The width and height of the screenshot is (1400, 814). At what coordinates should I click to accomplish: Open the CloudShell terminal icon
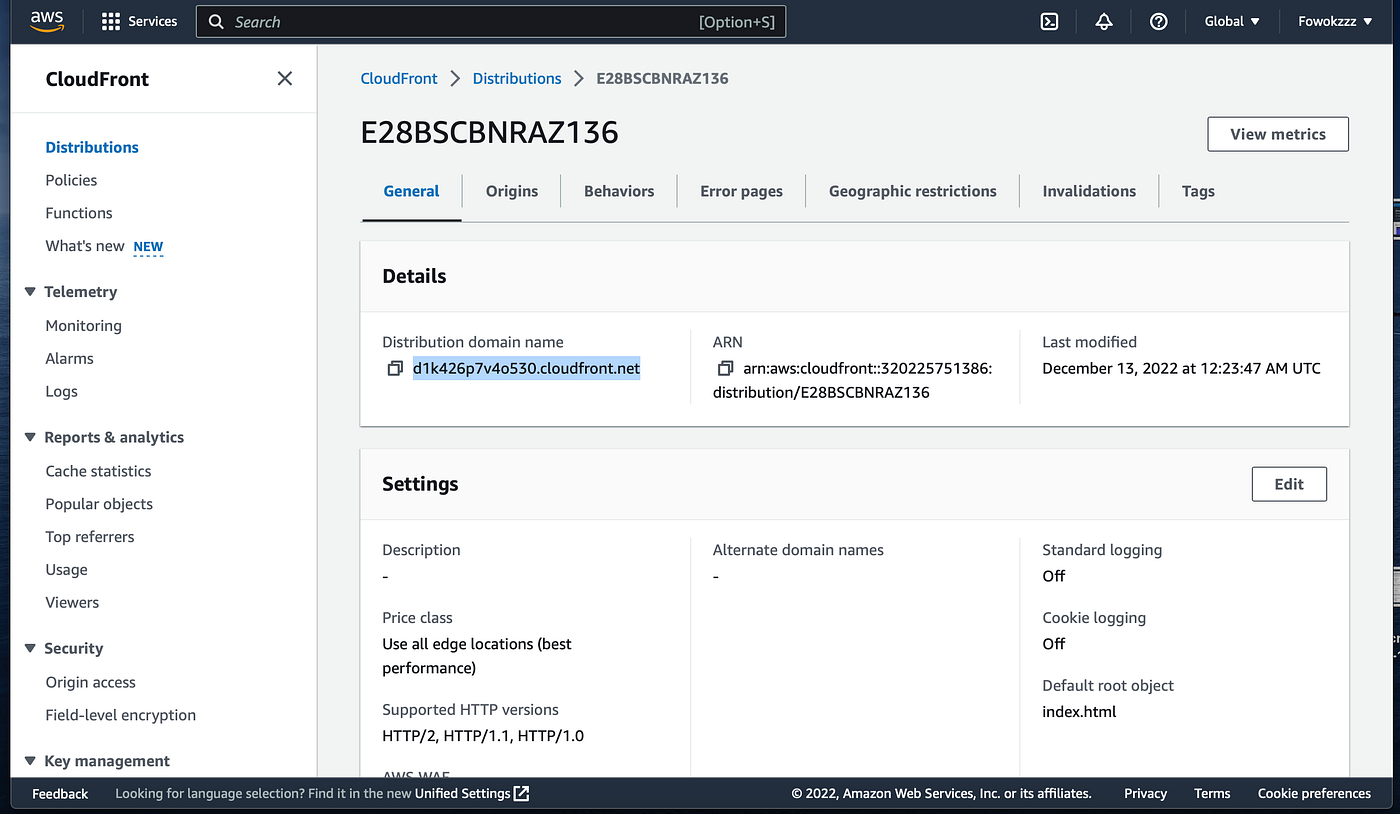point(1049,21)
